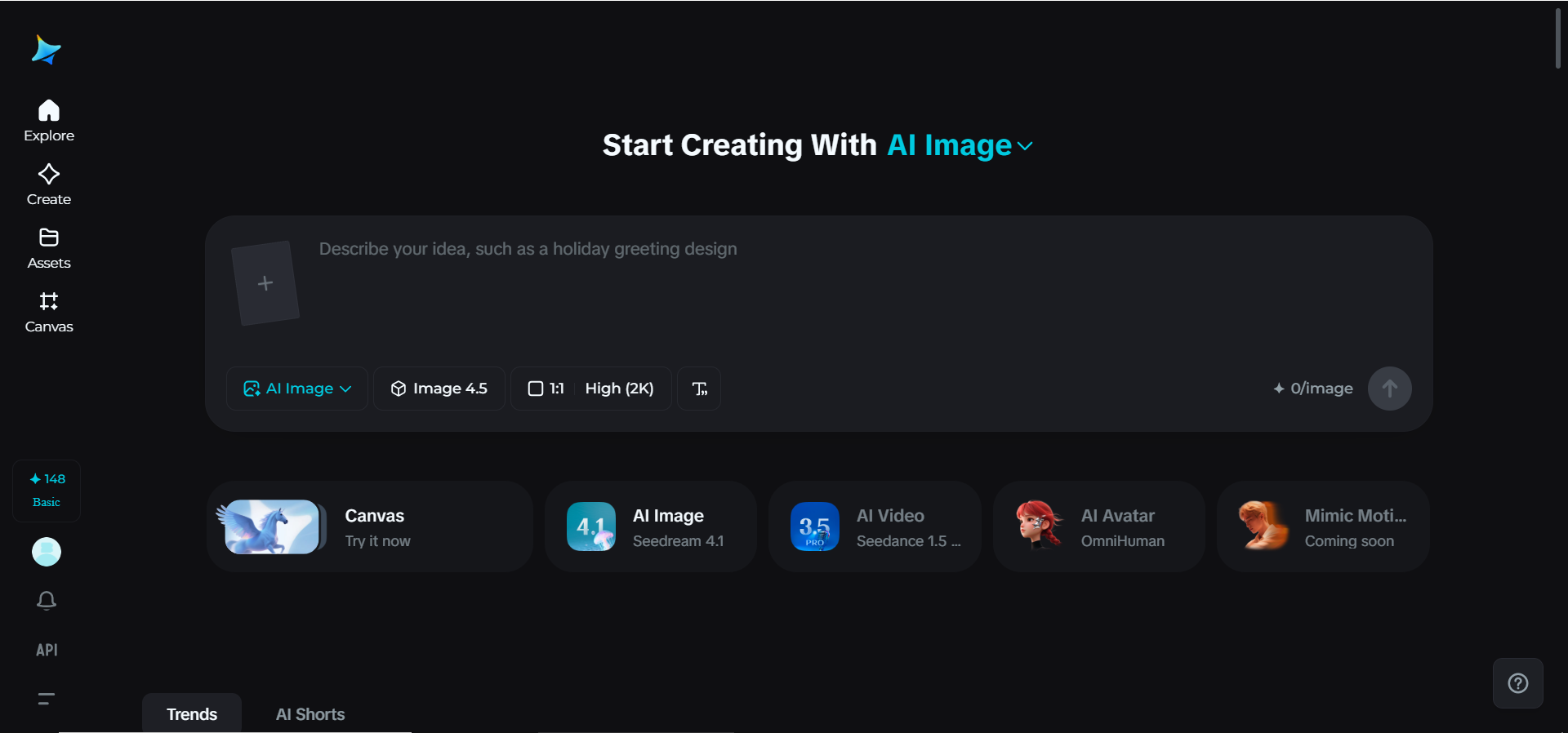Switch to the AI Shorts tab
Screen dimensions: 1568x733
(310, 714)
